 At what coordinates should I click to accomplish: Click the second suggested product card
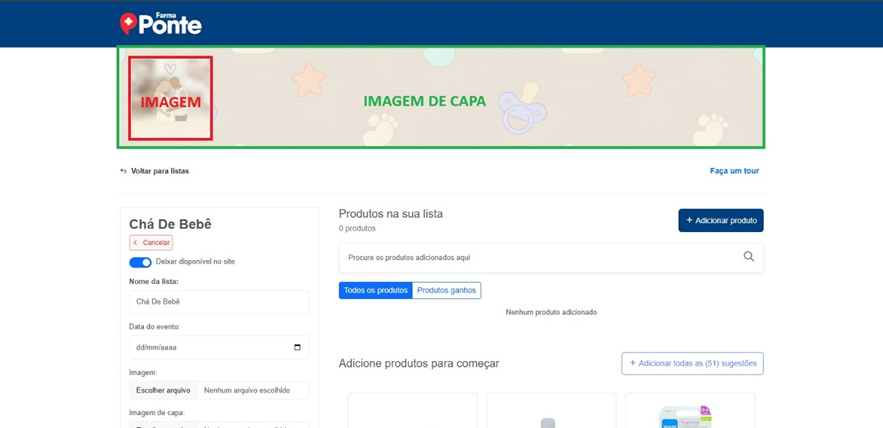coord(551,412)
